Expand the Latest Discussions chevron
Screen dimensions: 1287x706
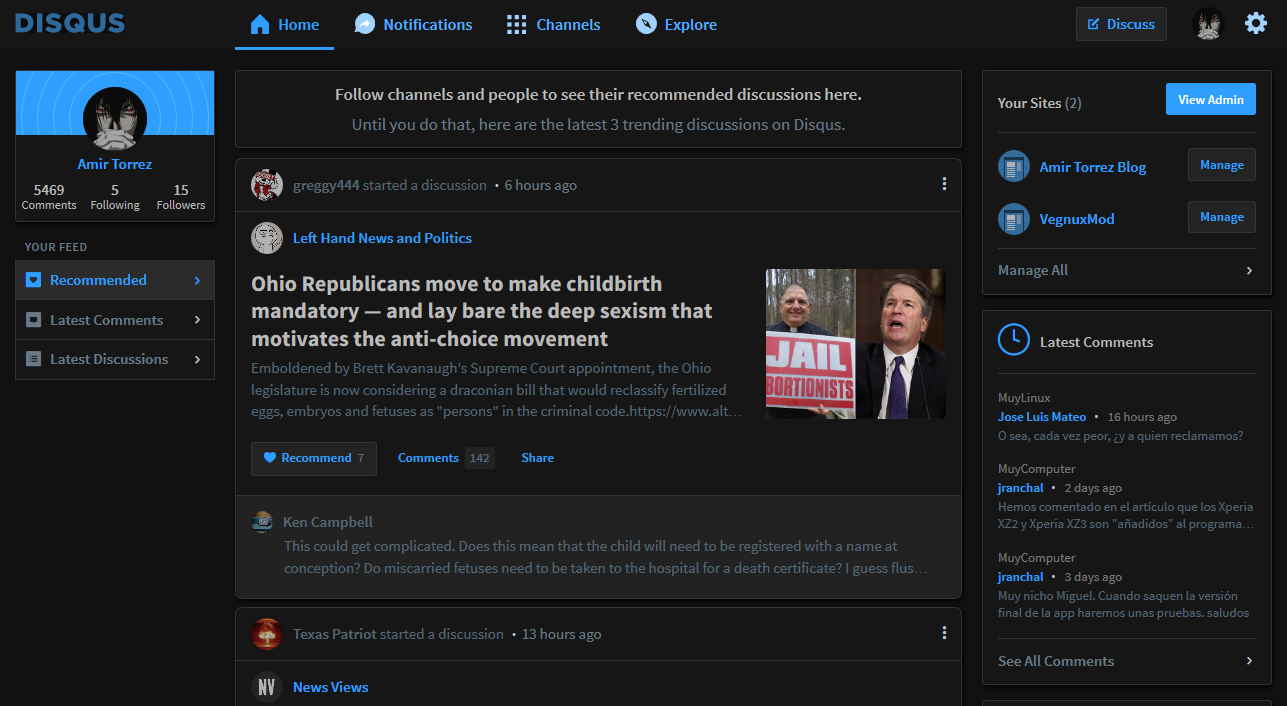click(197, 359)
